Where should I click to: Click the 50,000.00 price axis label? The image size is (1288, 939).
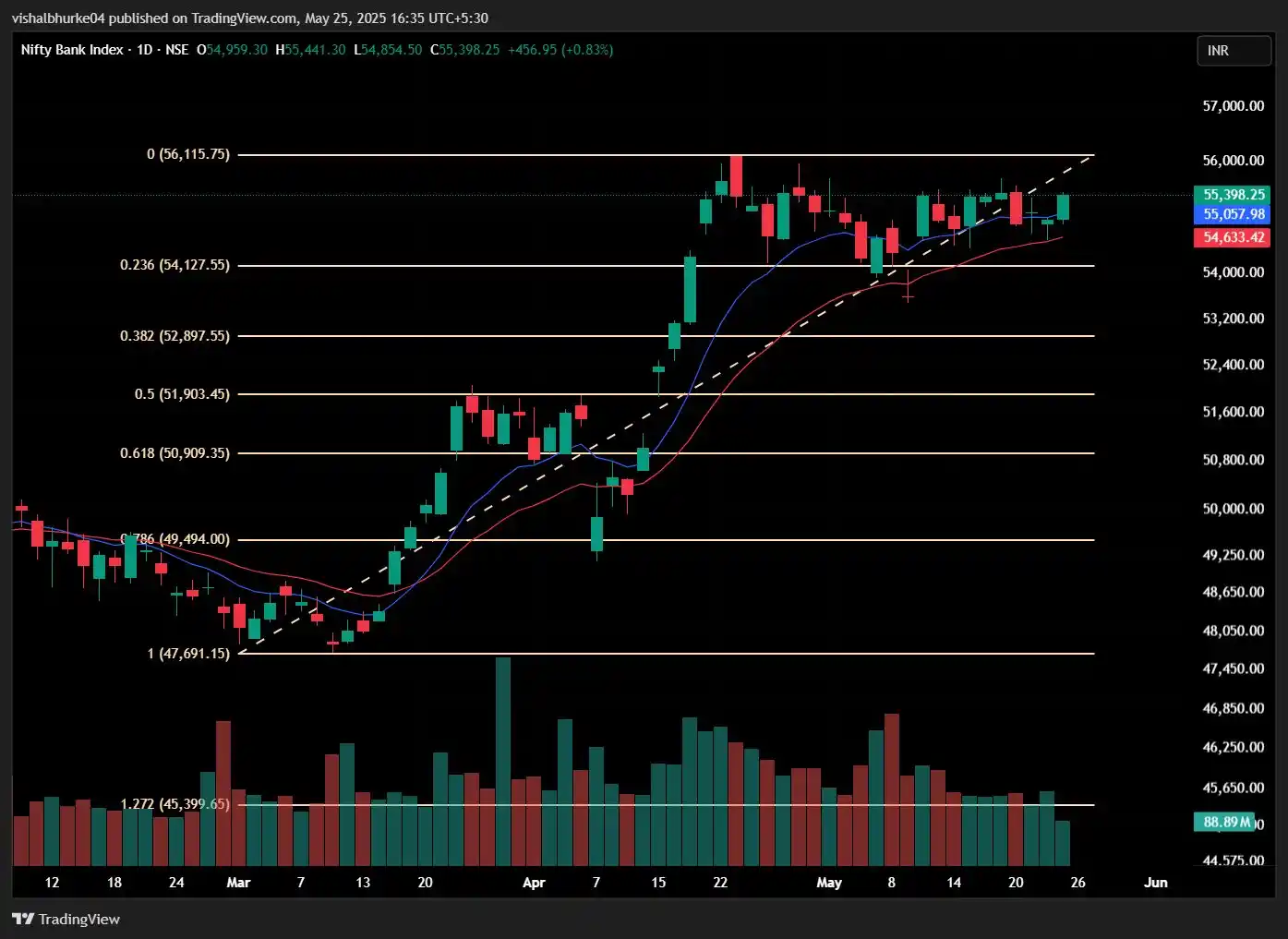1233,509
